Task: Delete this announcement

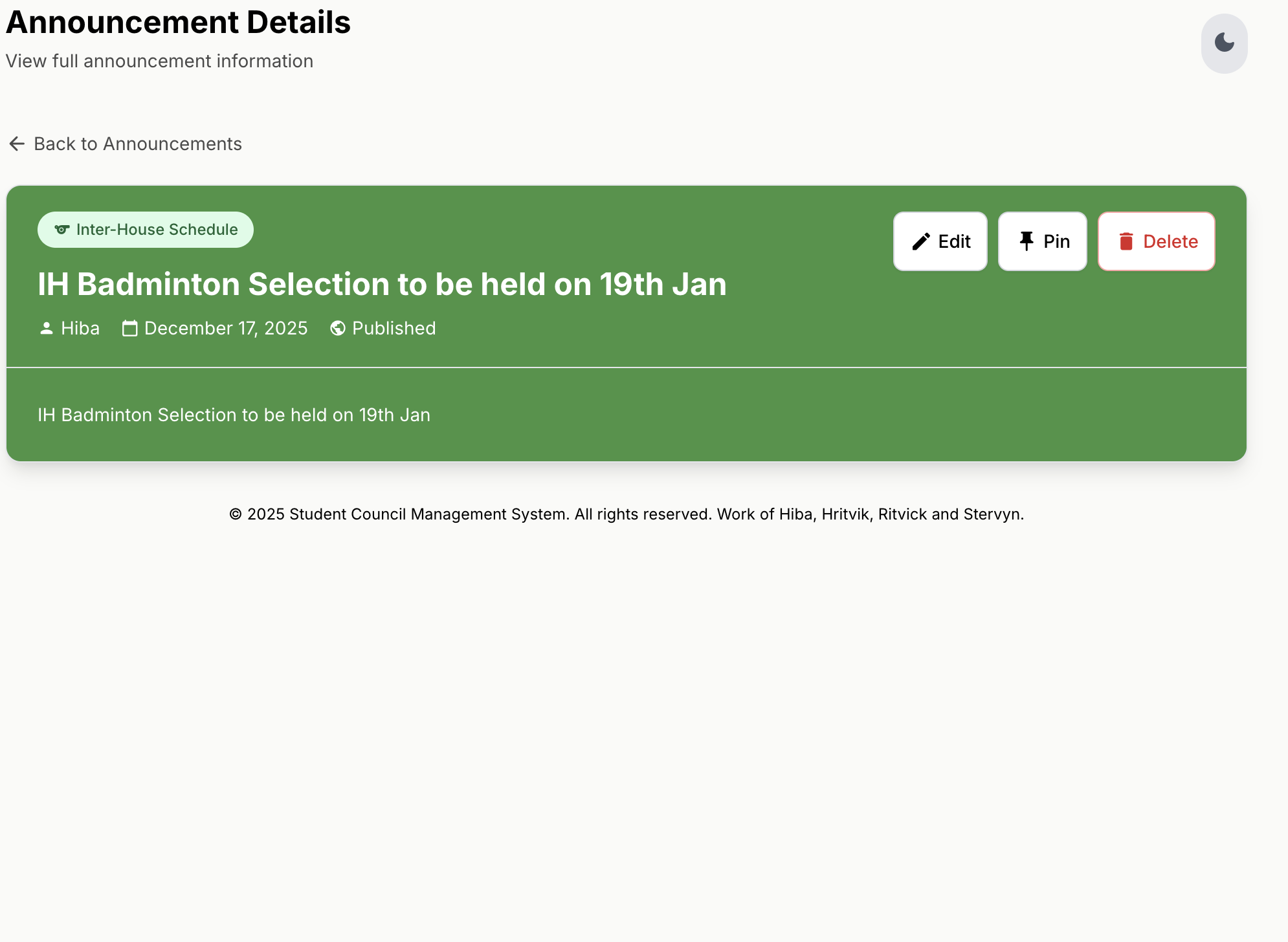Action: [x=1157, y=241]
